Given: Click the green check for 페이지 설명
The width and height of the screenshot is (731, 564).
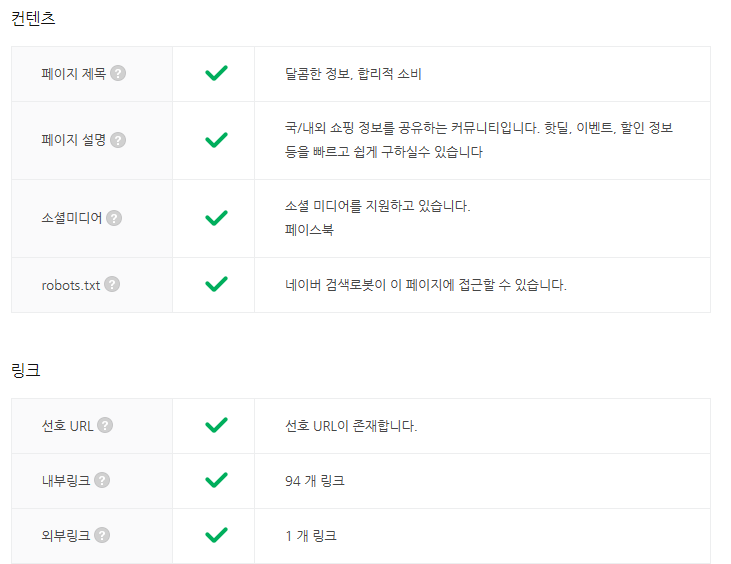Looking at the screenshot, I should (216, 140).
